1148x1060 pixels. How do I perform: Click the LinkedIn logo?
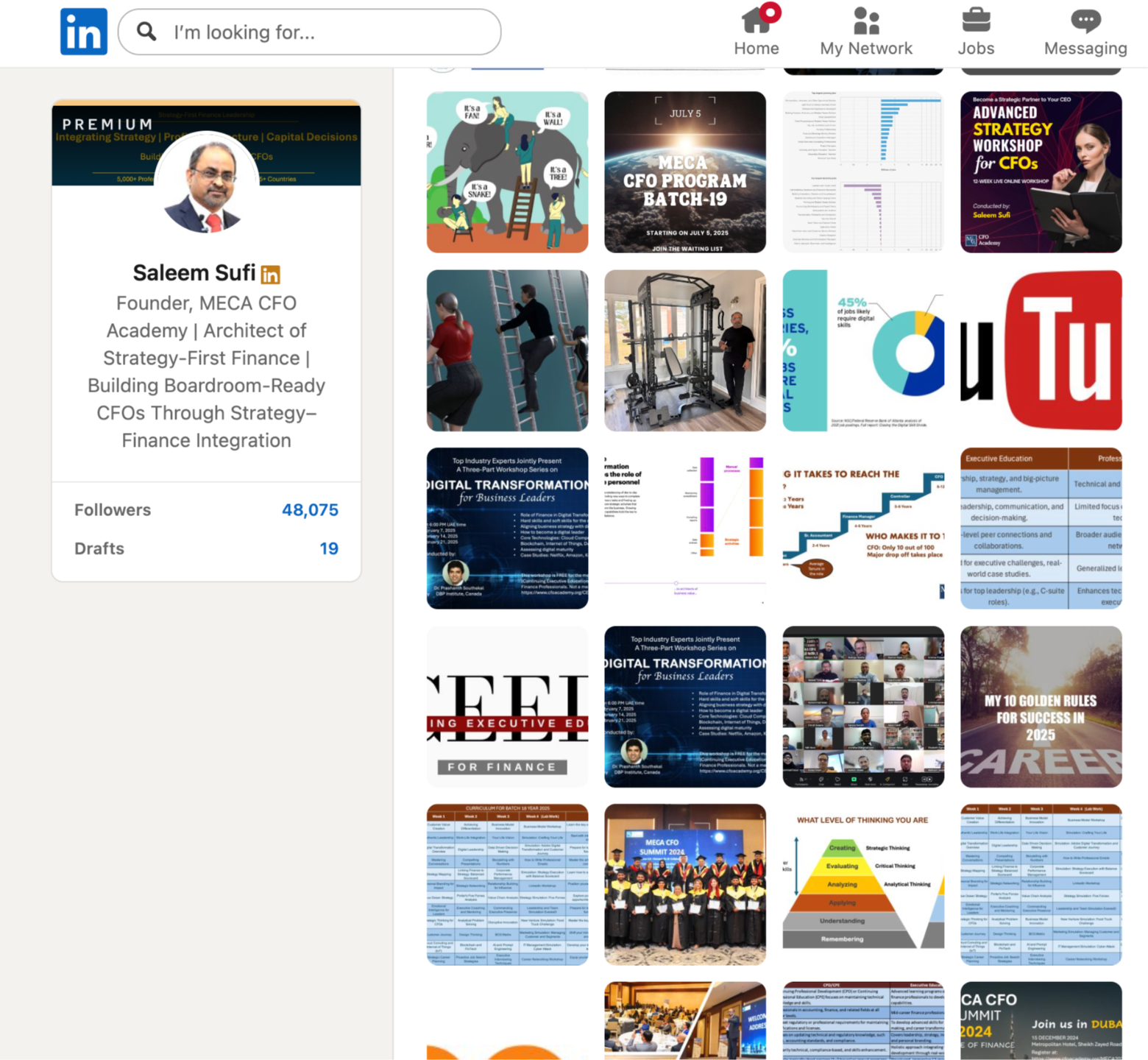click(x=84, y=32)
